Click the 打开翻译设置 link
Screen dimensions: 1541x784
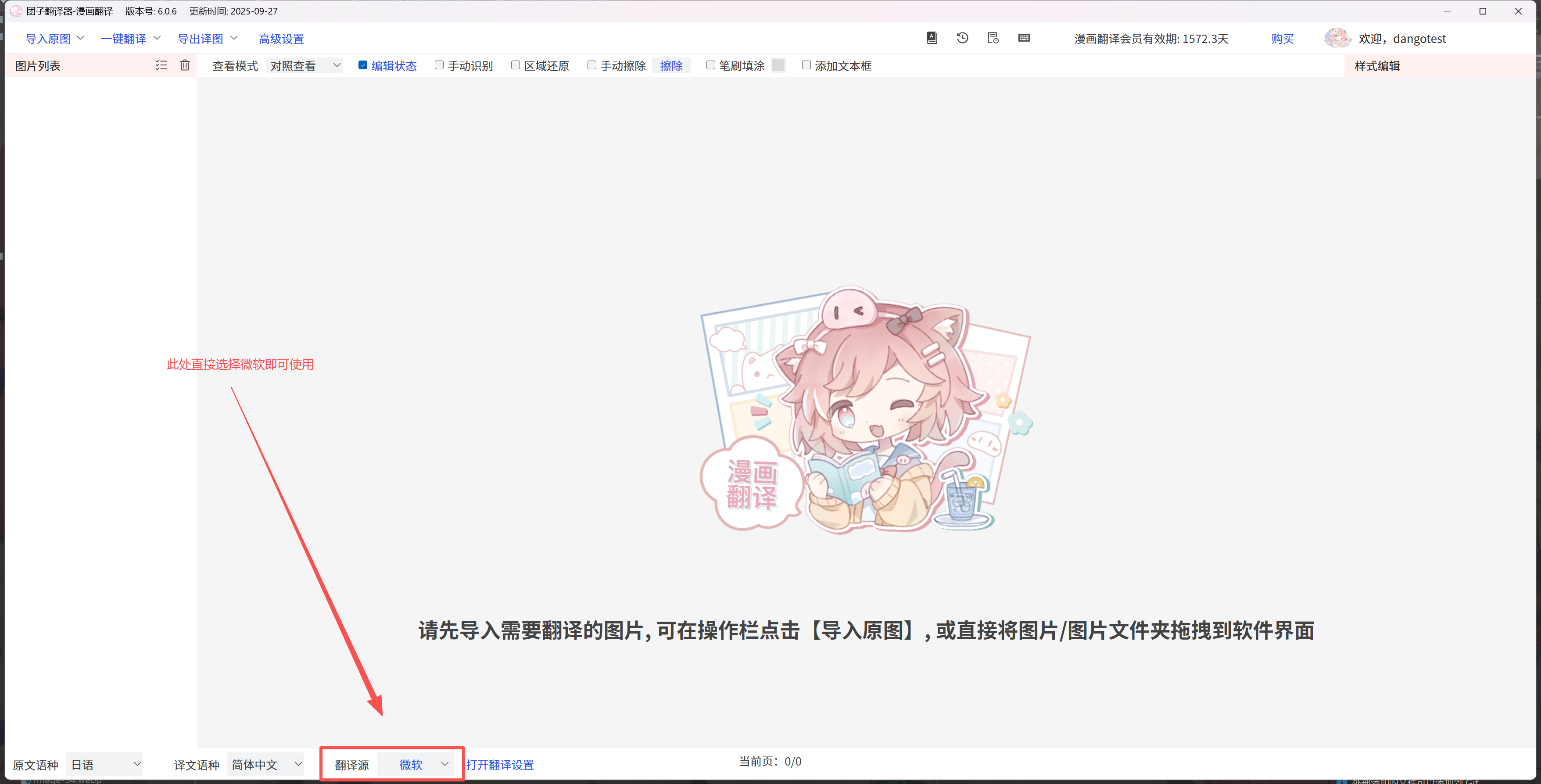pyautogui.click(x=500, y=765)
